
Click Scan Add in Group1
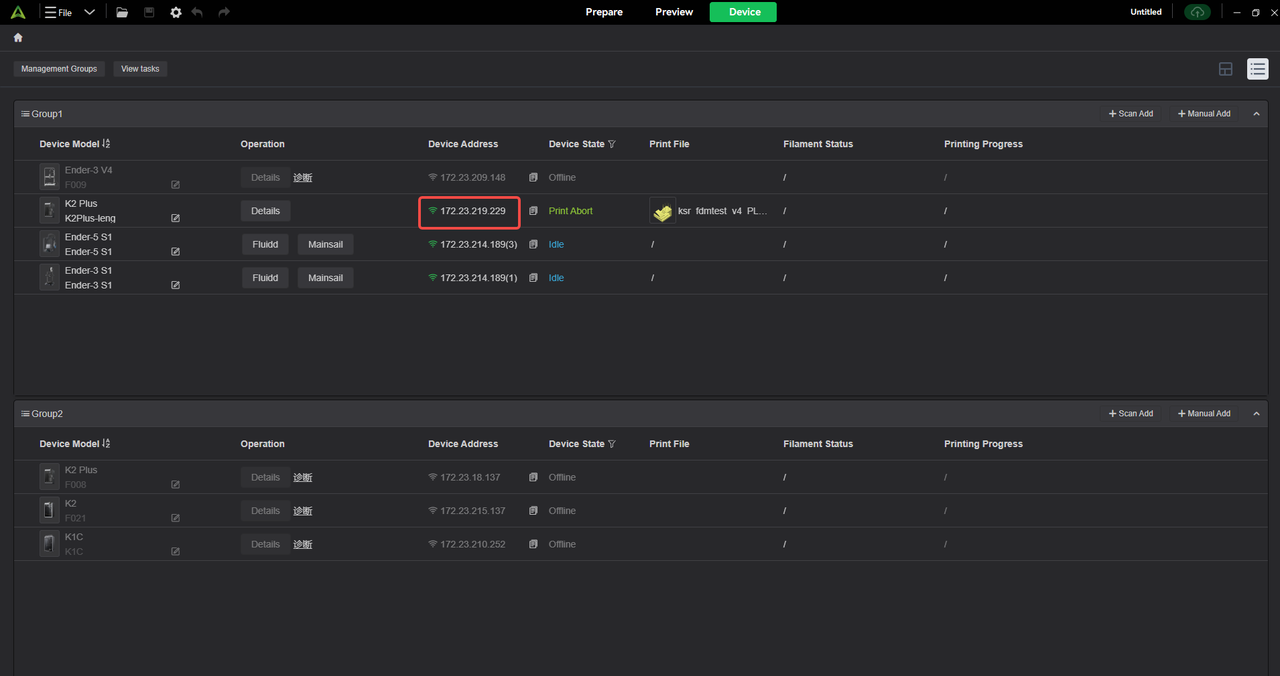pyautogui.click(x=1131, y=114)
